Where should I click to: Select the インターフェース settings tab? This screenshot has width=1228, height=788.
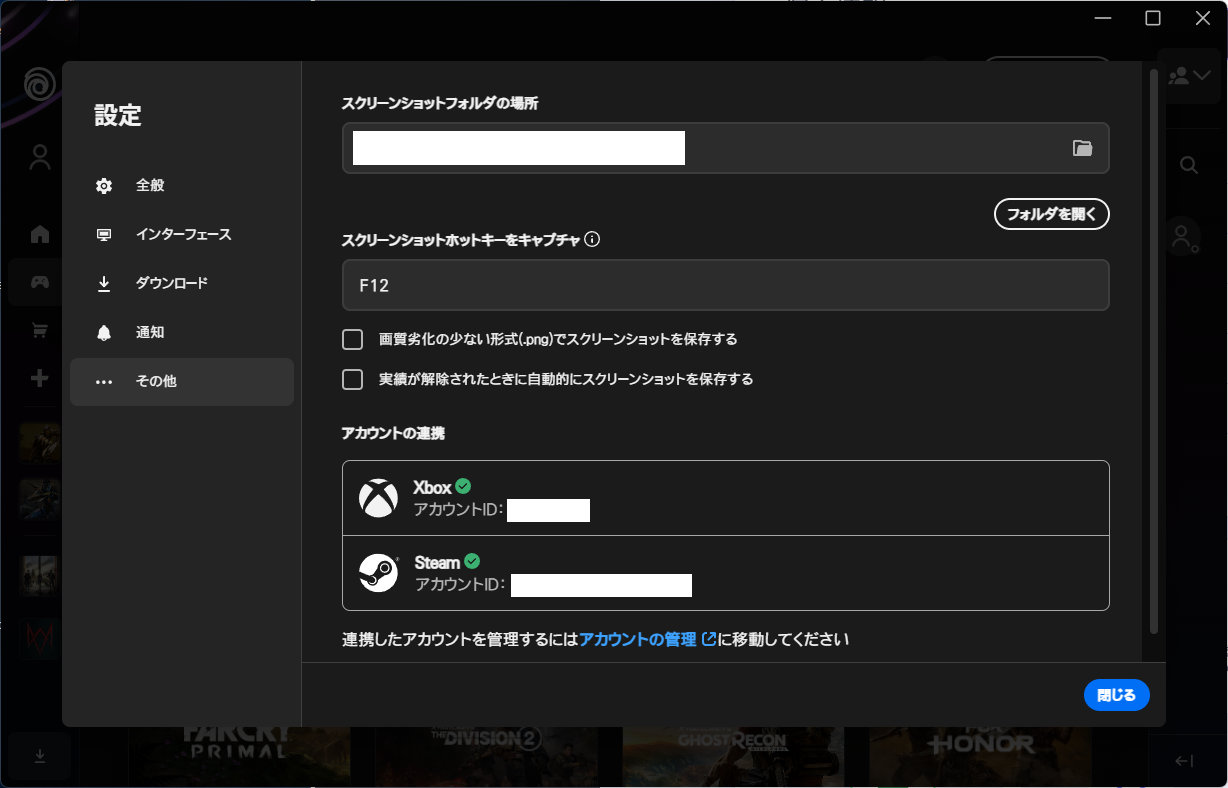coord(181,235)
